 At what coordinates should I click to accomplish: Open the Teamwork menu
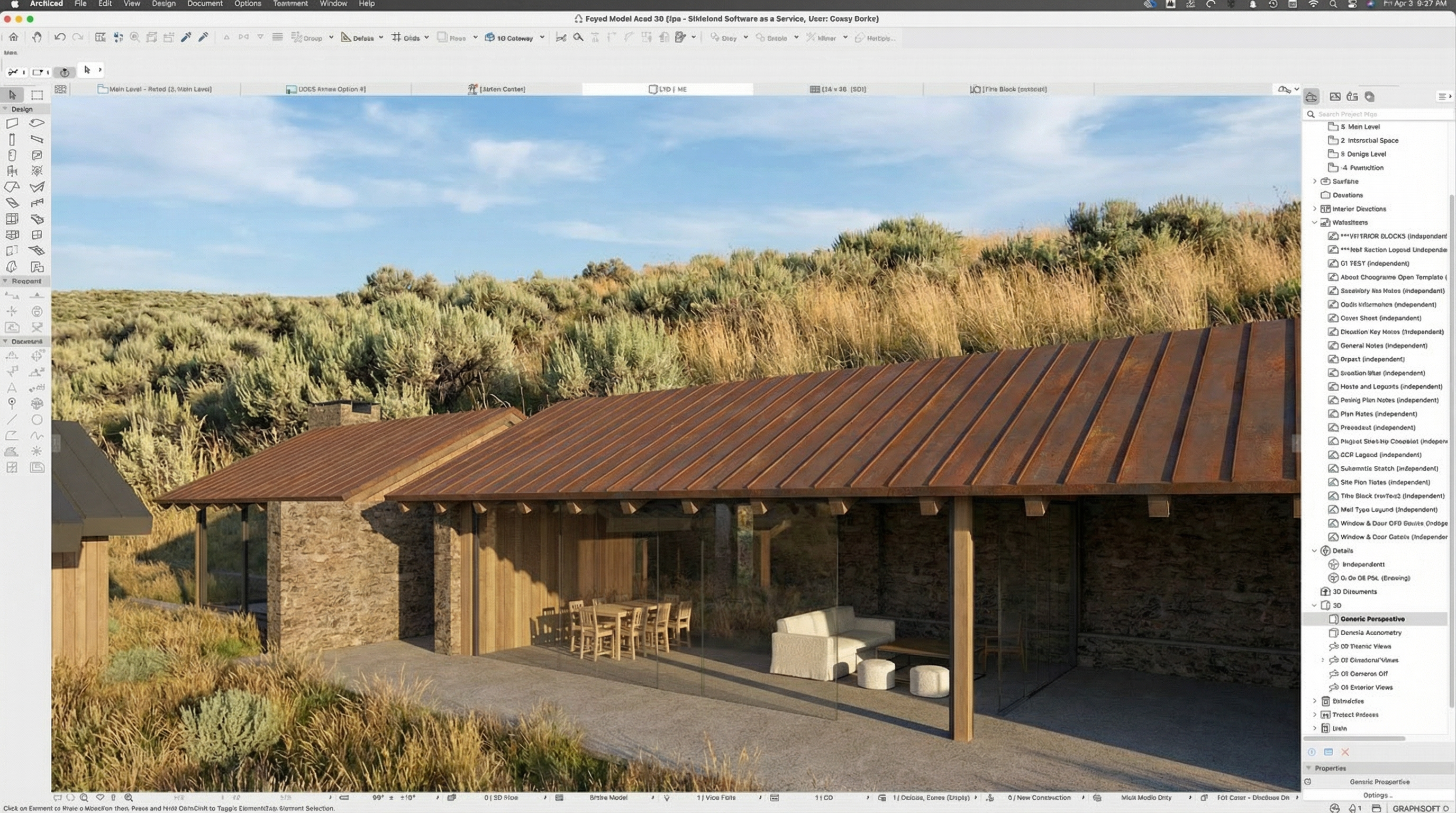tap(290, 4)
